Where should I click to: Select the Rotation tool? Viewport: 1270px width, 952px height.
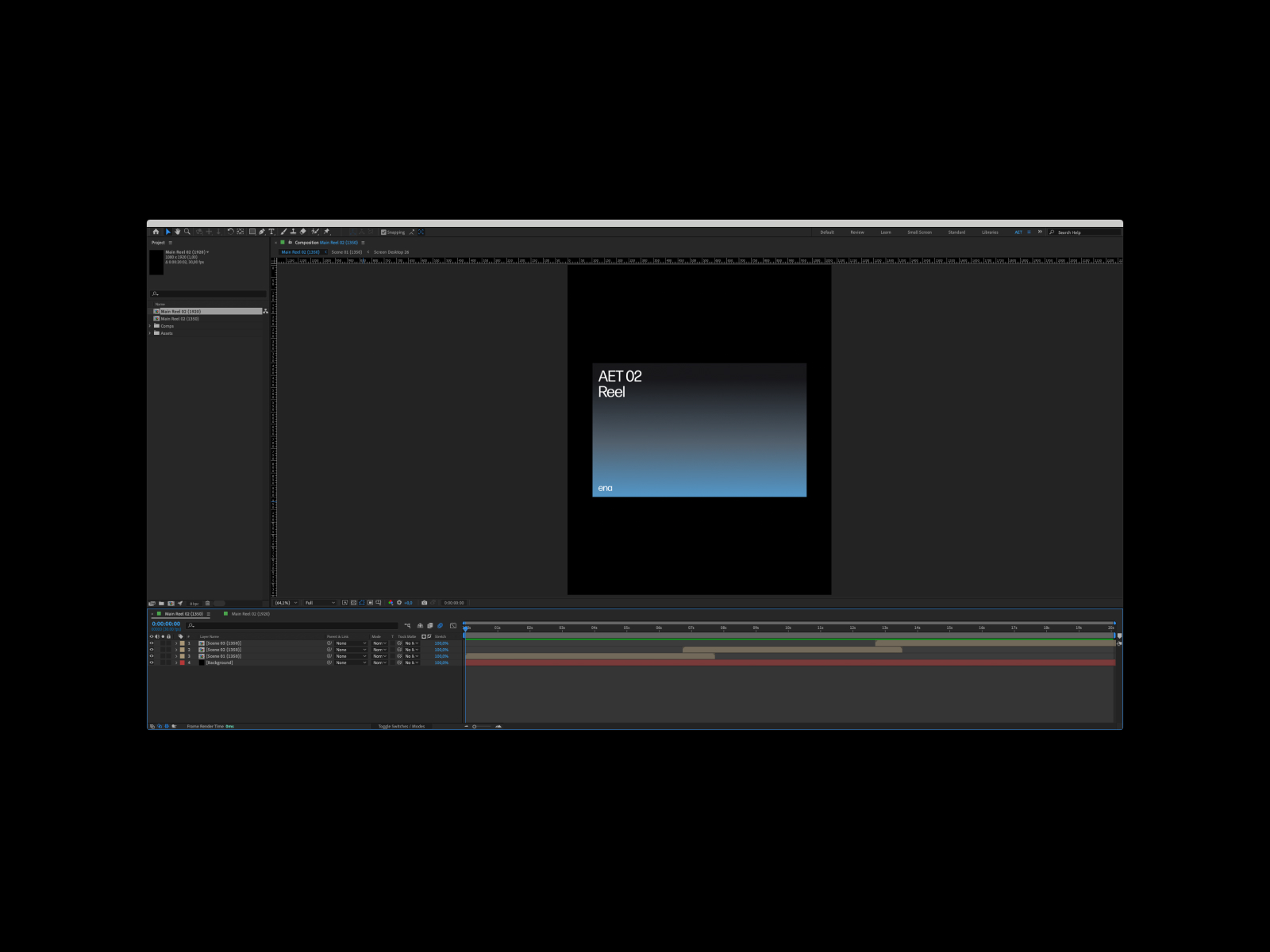click(230, 232)
